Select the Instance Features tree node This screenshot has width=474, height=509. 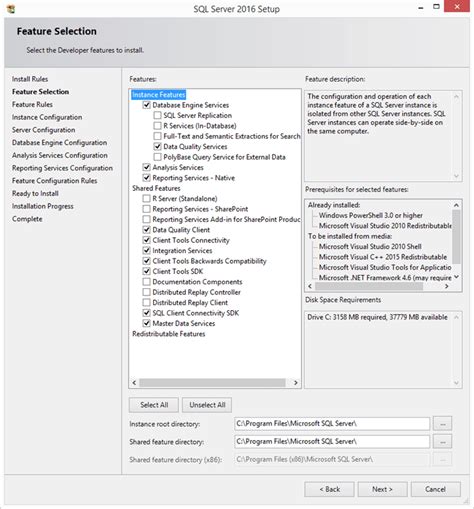point(158,95)
